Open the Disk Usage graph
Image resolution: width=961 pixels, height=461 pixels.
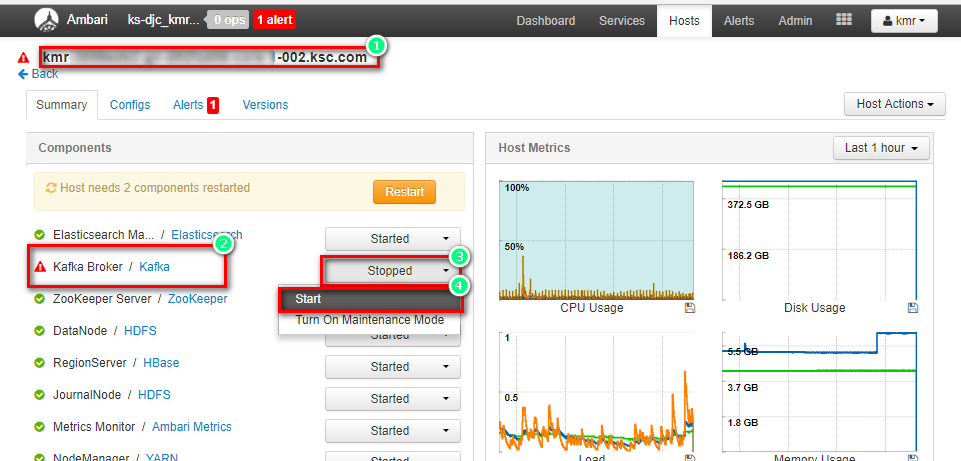point(819,240)
